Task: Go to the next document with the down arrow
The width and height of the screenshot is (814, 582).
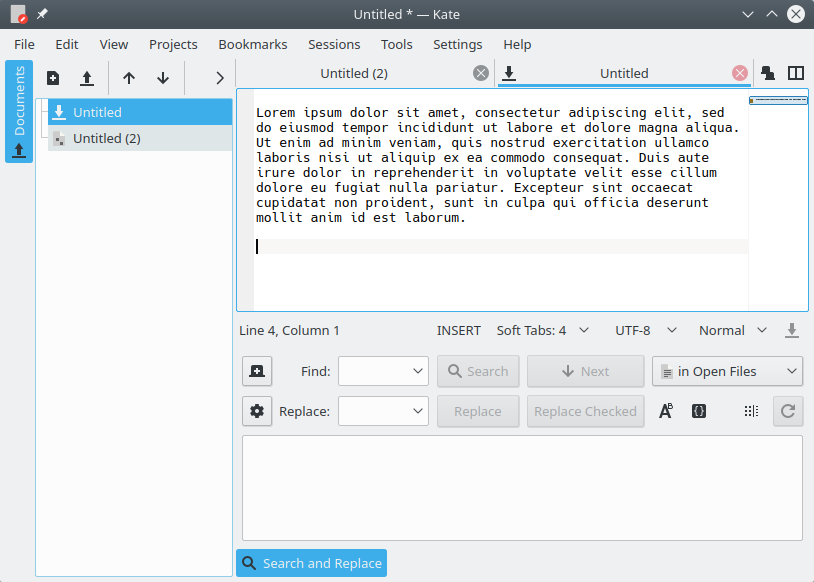Action: (163, 78)
